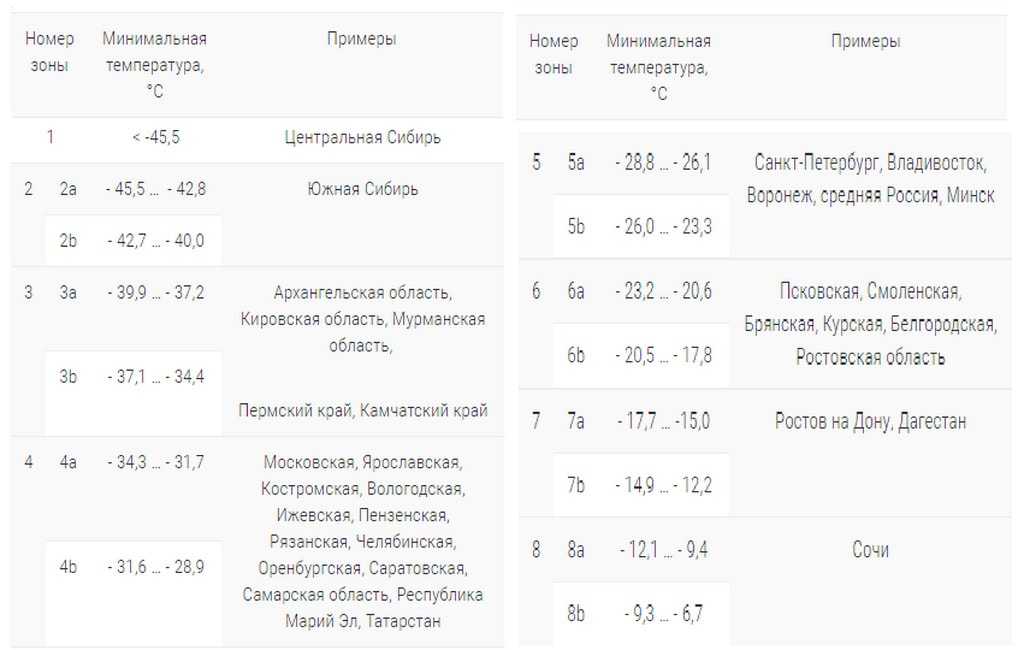Click zone label 8b

576,614
